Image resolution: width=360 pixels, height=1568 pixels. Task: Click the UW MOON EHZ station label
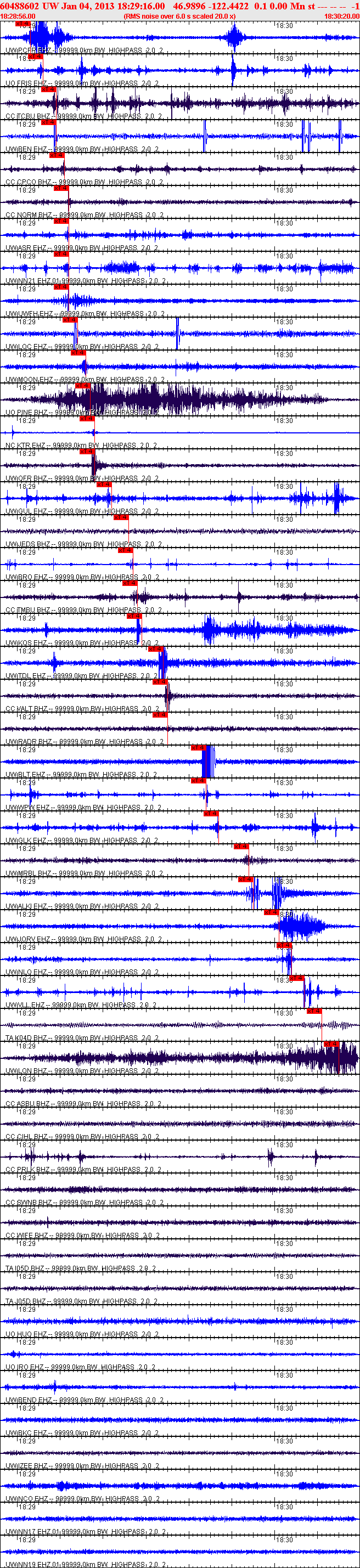29,380
